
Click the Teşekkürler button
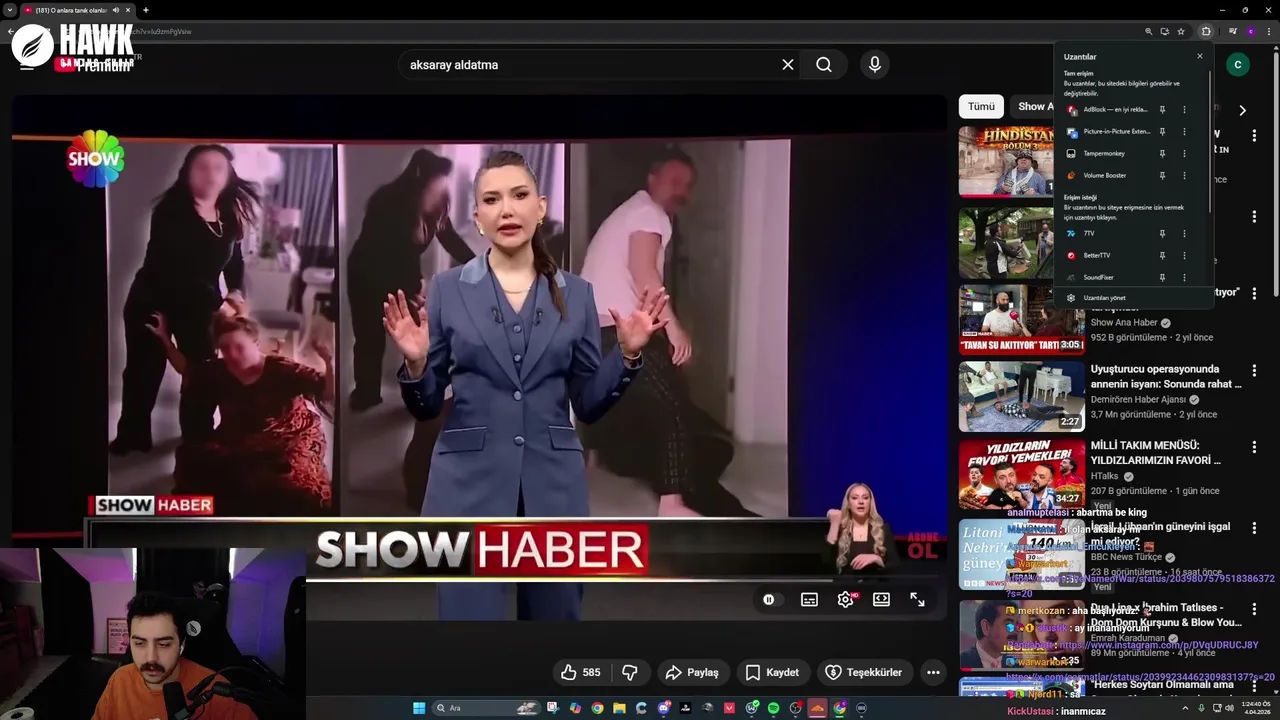pos(864,673)
